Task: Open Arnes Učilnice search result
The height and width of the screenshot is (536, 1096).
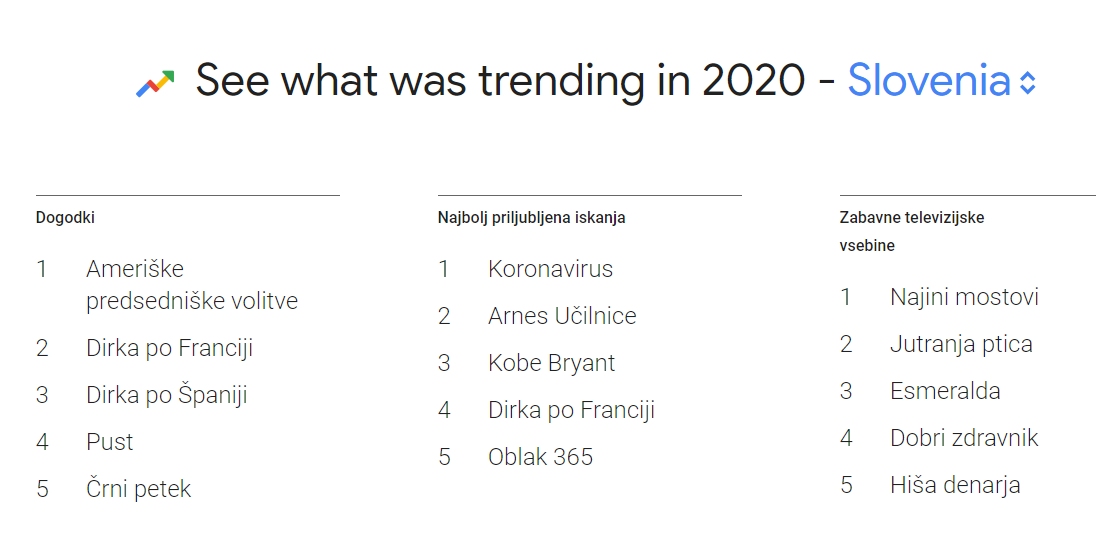Action: click(x=562, y=315)
